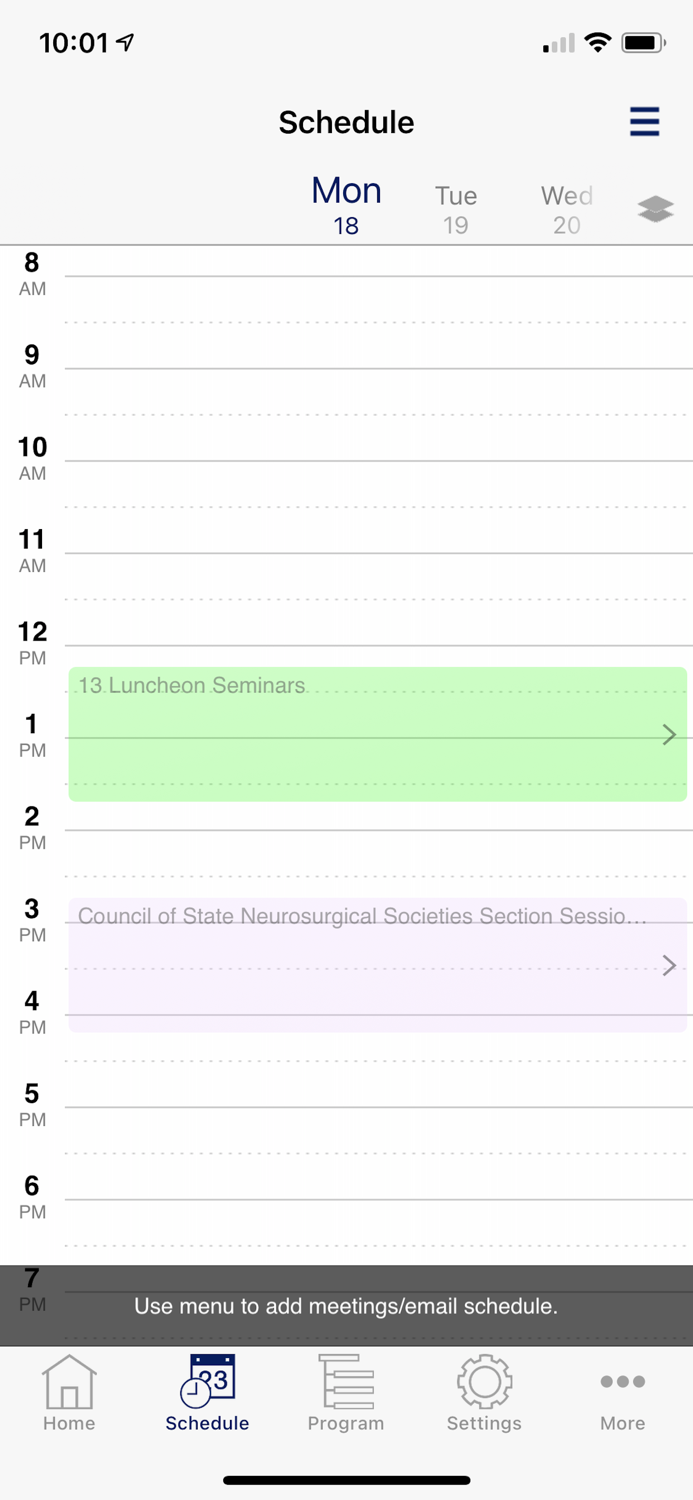The height and width of the screenshot is (1500, 693).
Task: Switch to Wed 20 day tab
Action: [567, 208]
